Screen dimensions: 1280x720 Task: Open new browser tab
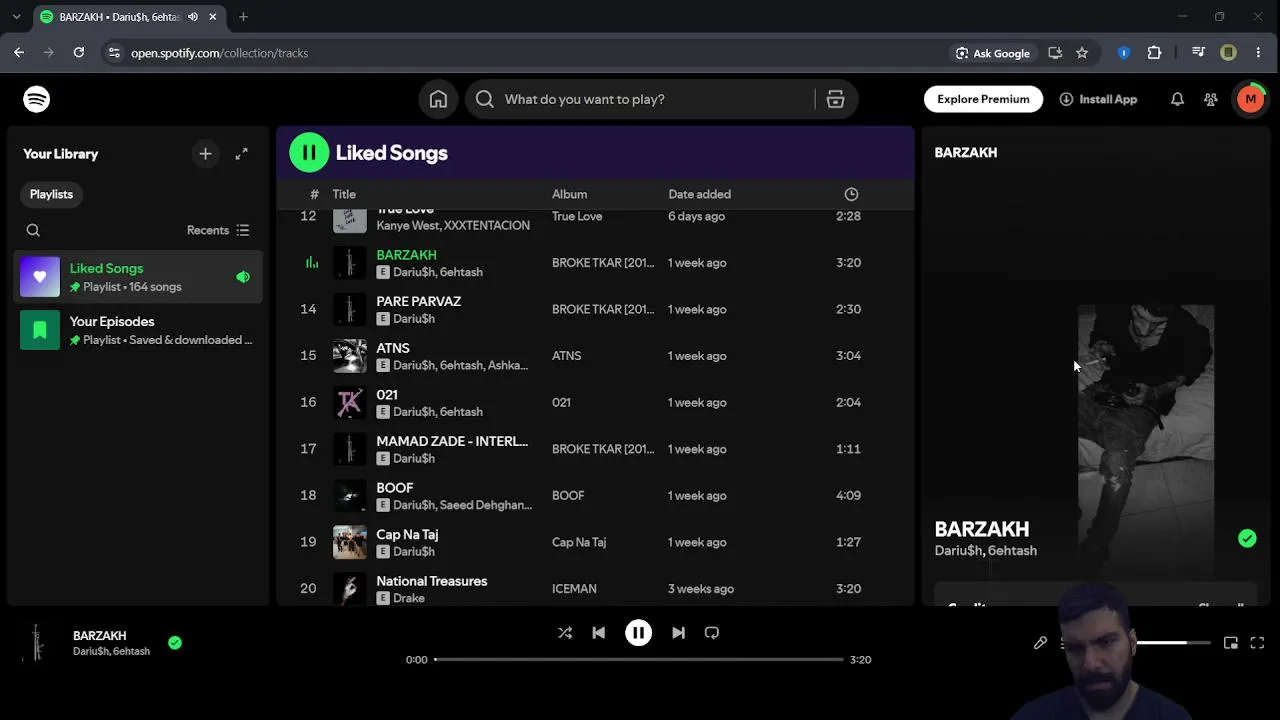243,17
